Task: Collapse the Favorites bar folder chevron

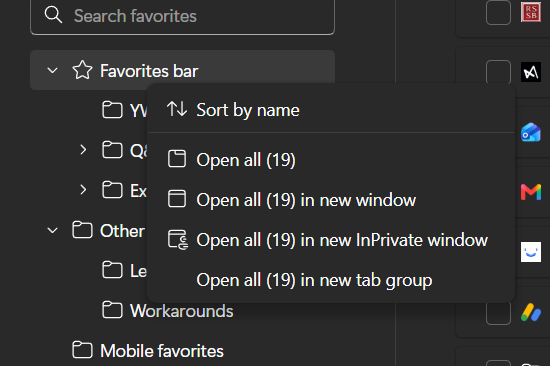Action: click(x=53, y=71)
